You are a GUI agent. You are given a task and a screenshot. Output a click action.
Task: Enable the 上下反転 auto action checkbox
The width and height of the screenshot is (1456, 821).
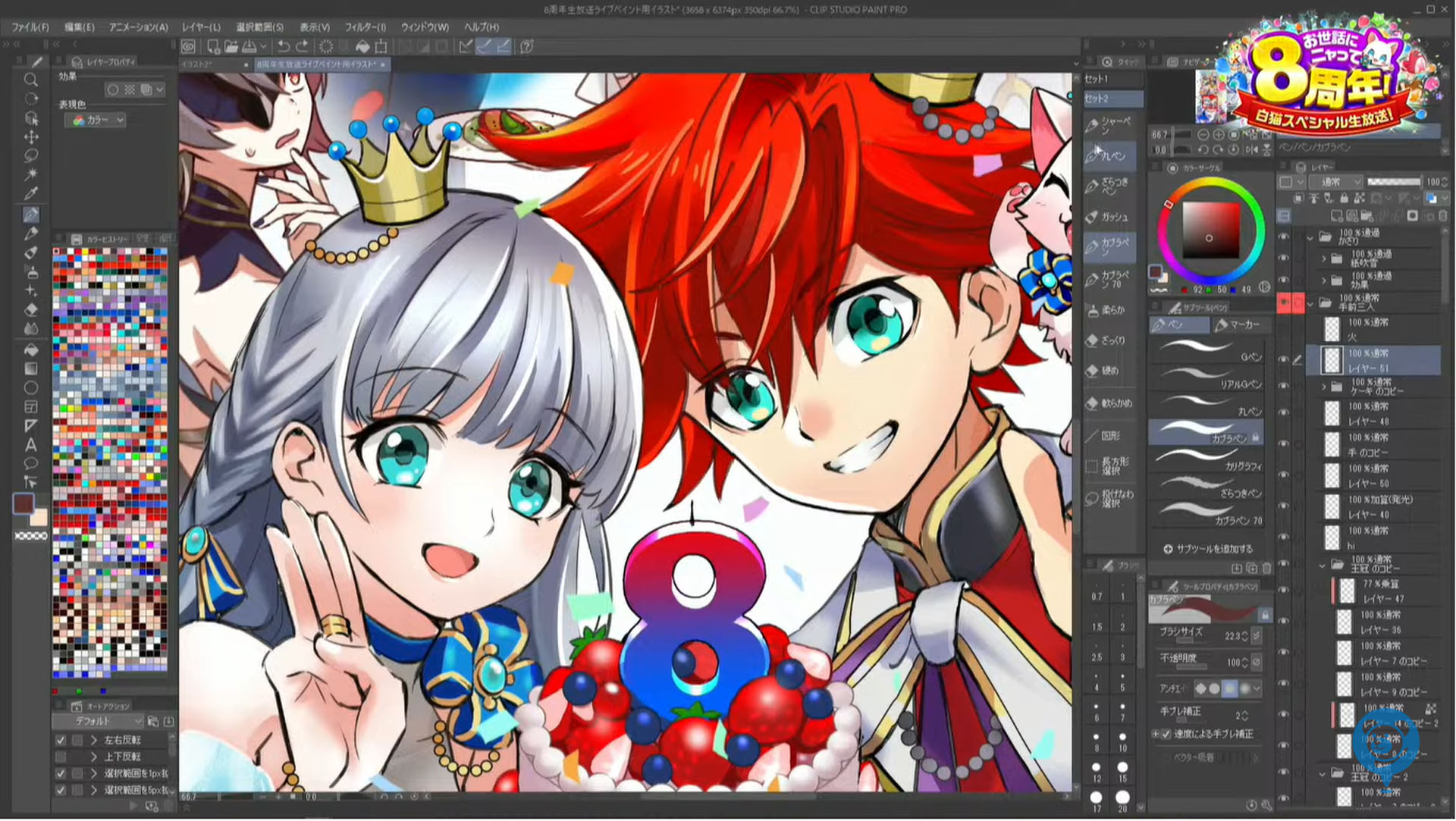pos(61,757)
